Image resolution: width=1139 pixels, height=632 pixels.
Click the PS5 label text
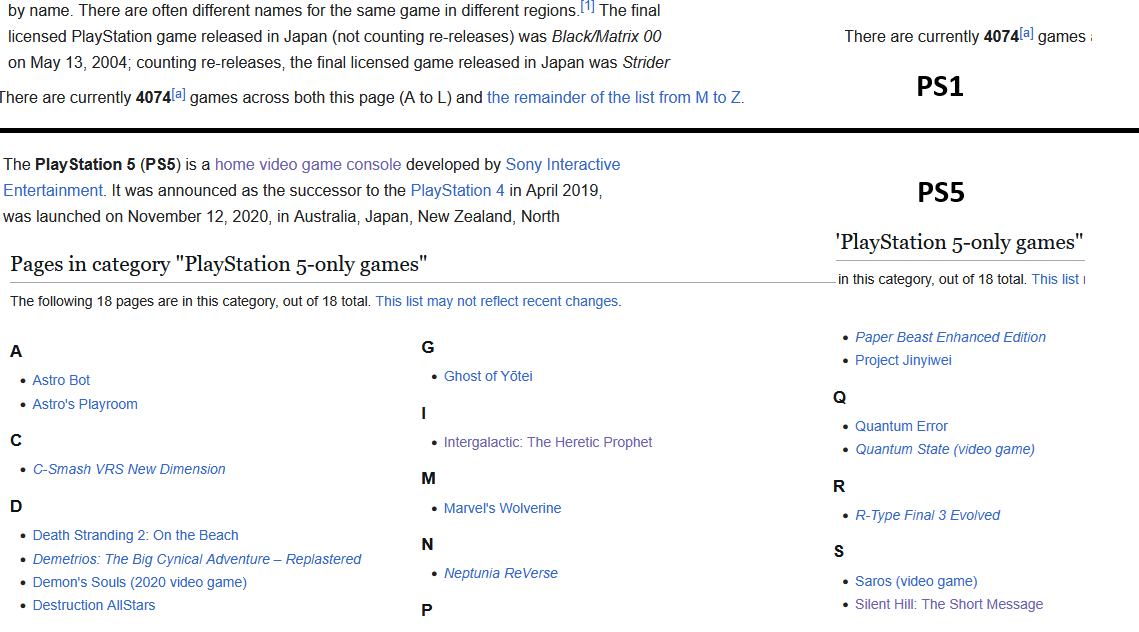pyautogui.click(x=941, y=193)
